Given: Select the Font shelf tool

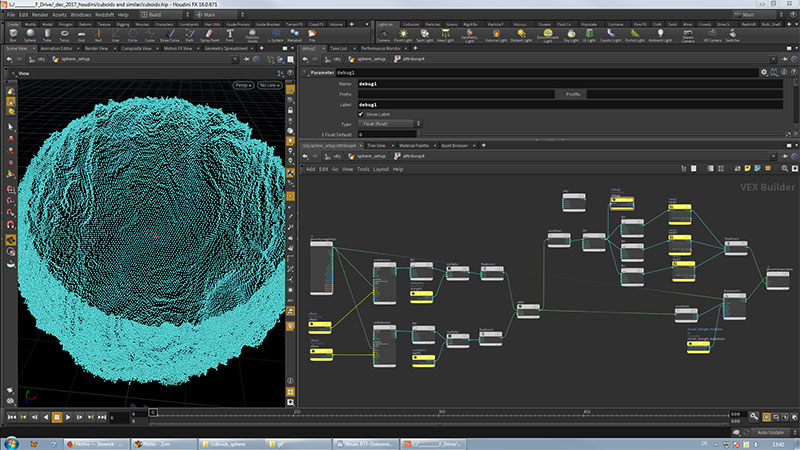Looking at the screenshot, I should 230,35.
